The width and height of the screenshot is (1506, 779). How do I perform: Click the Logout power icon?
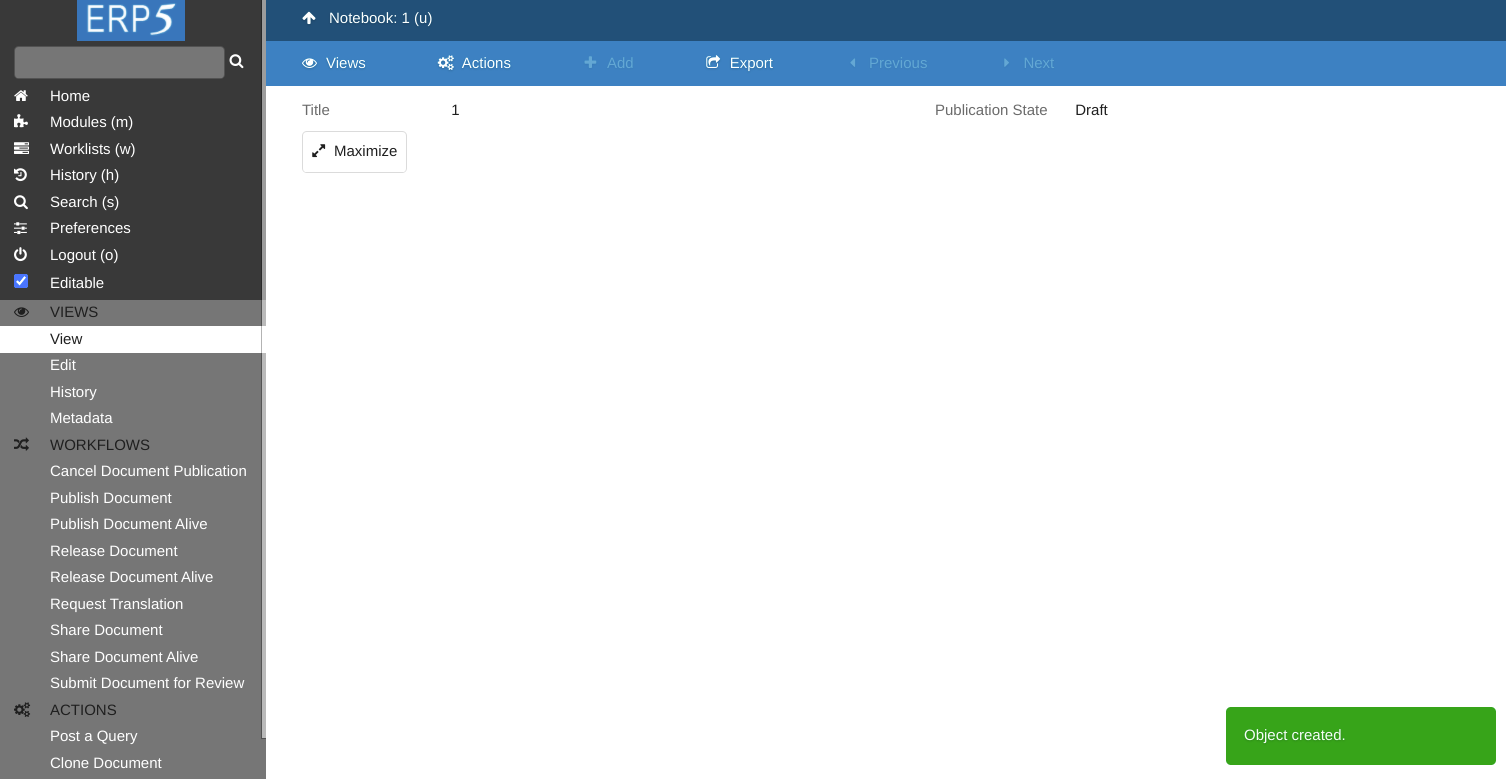[x=21, y=255]
